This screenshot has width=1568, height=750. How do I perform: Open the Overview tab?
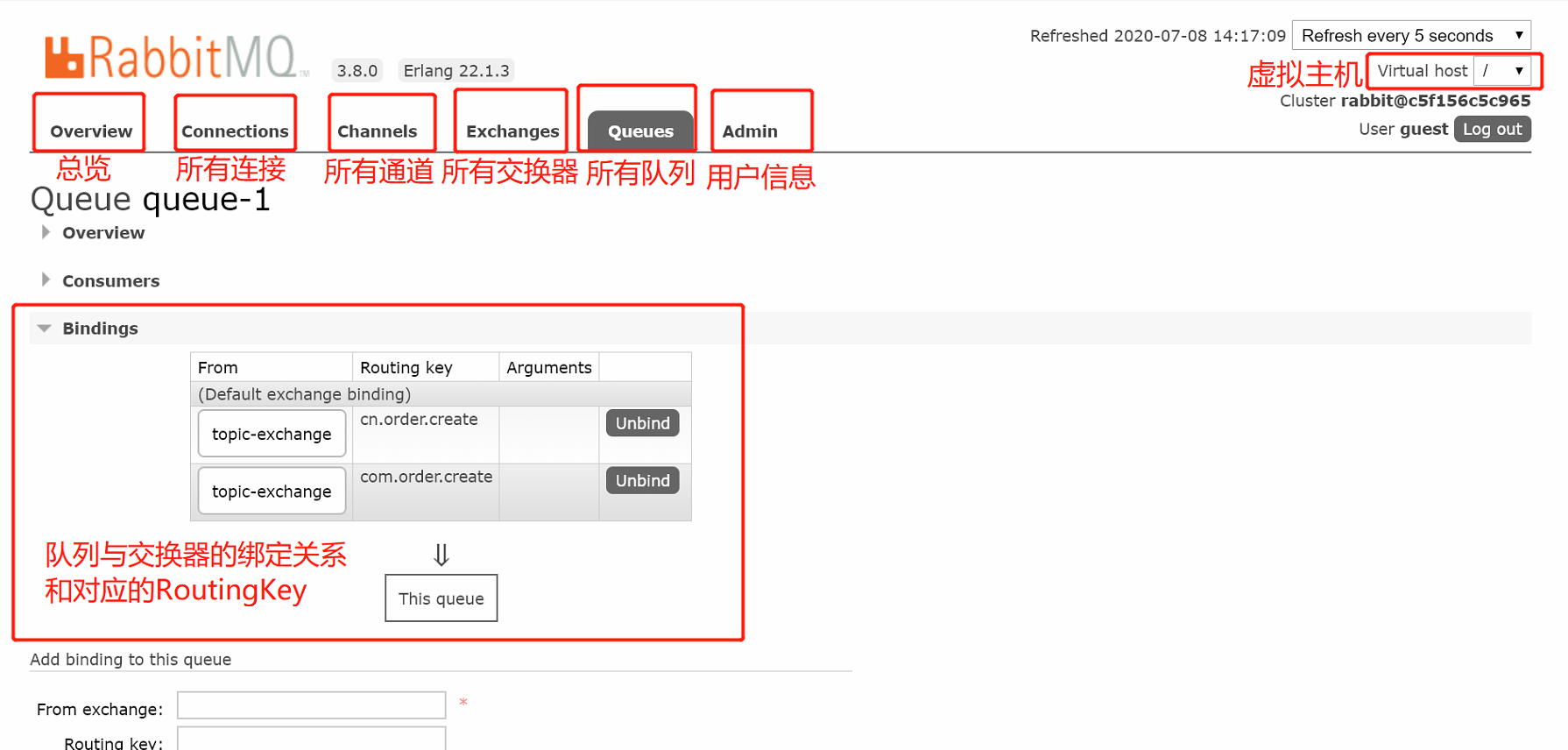pyautogui.click(x=91, y=131)
